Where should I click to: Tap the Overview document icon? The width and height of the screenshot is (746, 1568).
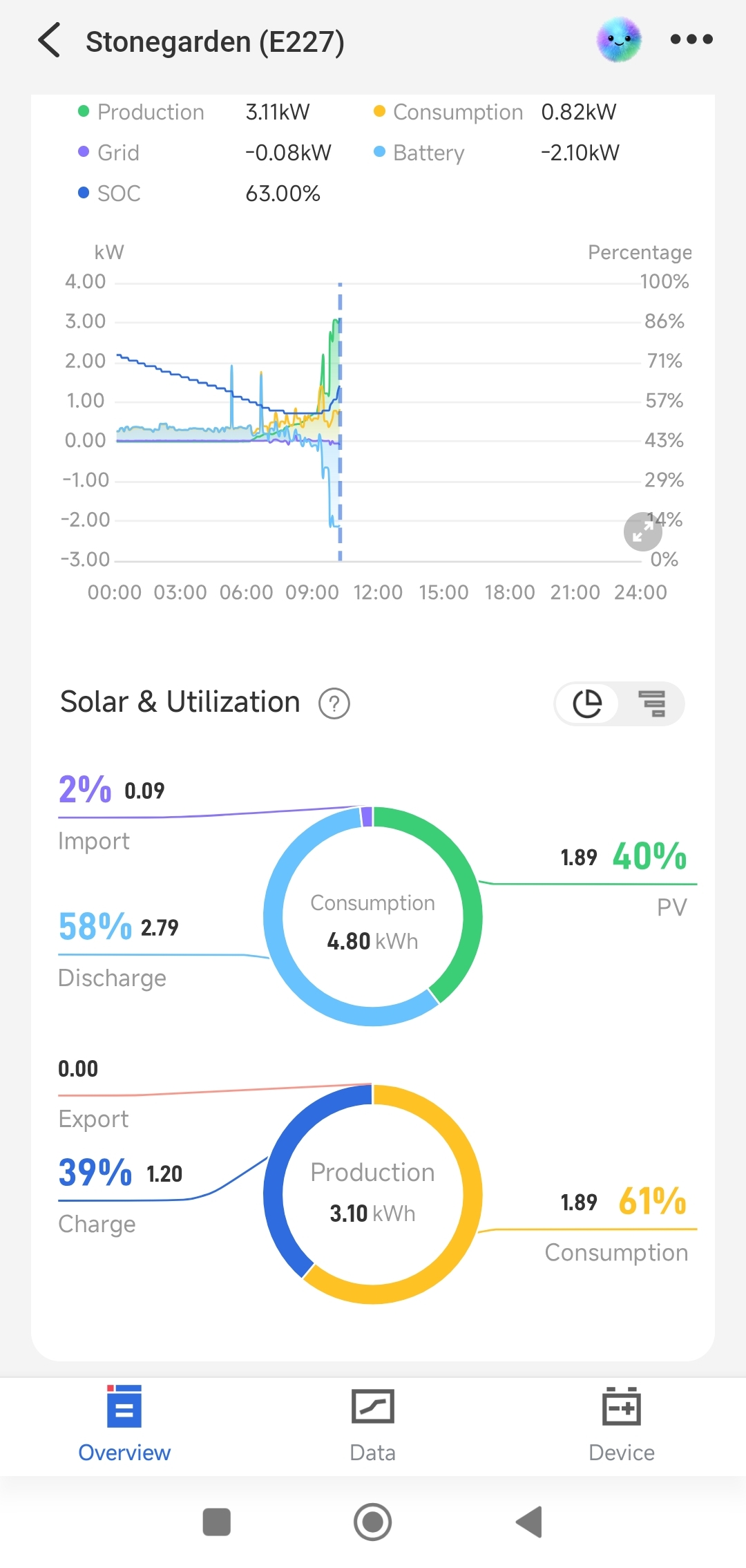tap(124, 1406)
